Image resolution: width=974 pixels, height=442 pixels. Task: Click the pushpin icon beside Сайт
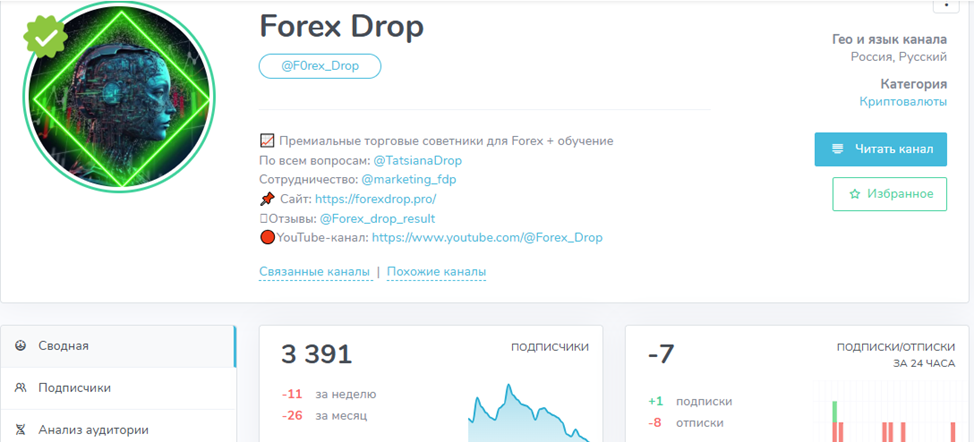[x=267, y=199]
